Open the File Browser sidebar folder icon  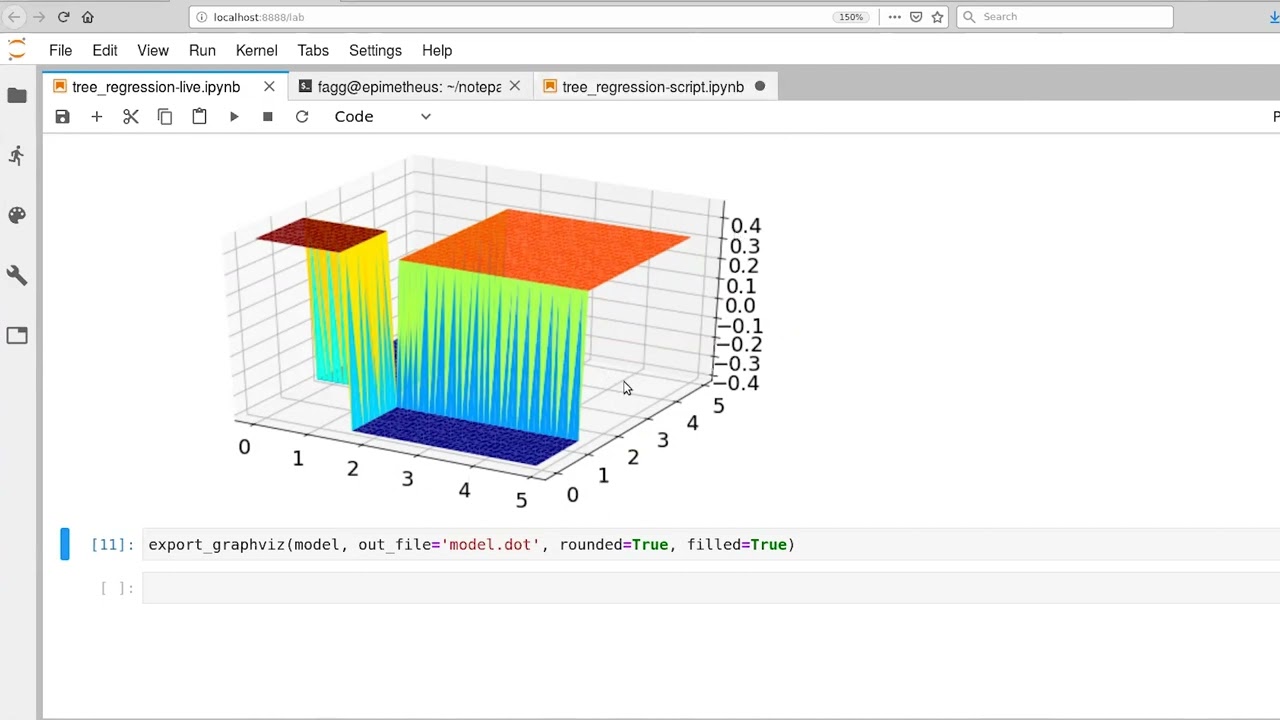point(17,95)
